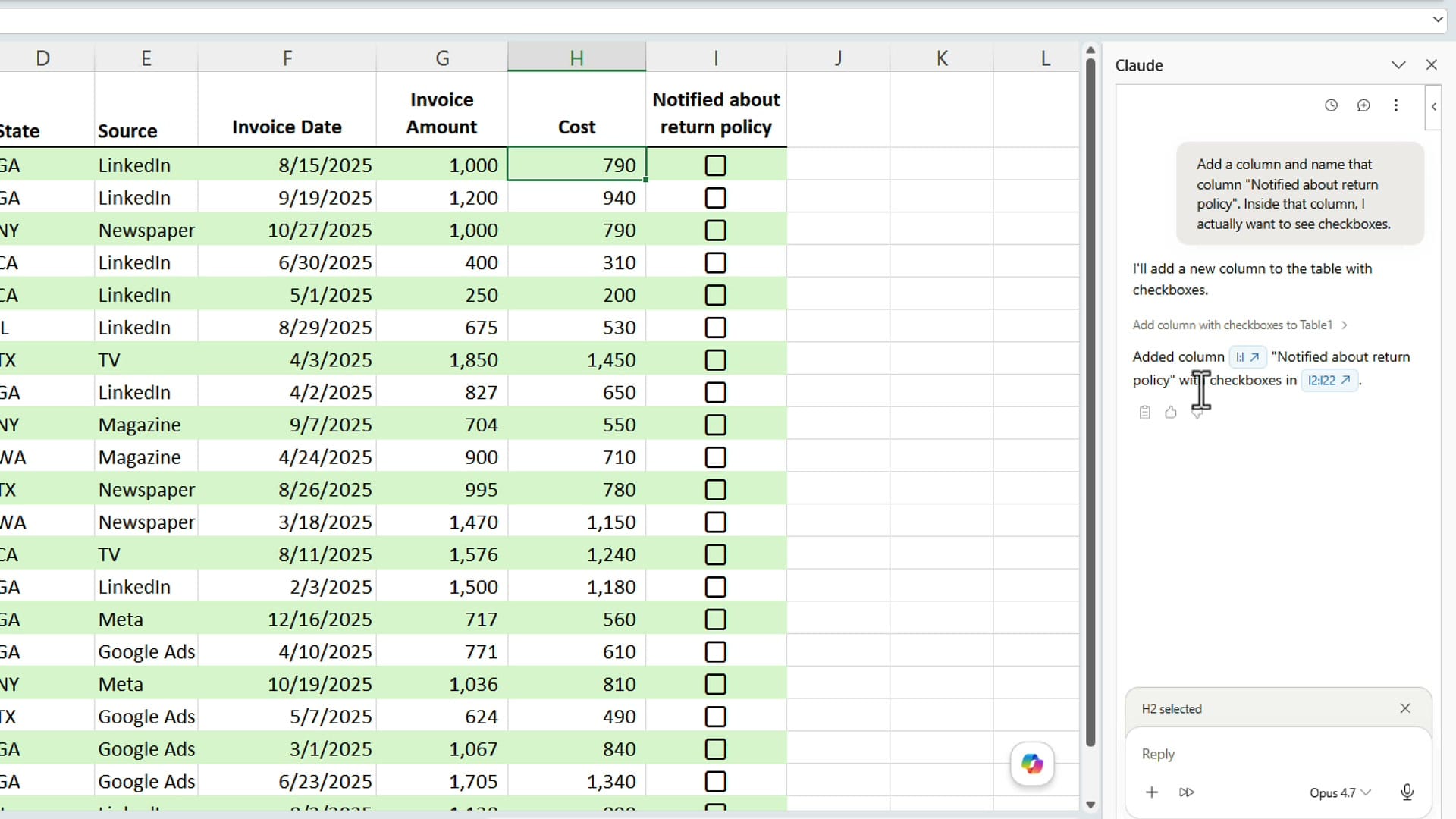Click the vertical scrollbar thumb
Viewport: 1456px width, 819px height.
(1090, 402)
